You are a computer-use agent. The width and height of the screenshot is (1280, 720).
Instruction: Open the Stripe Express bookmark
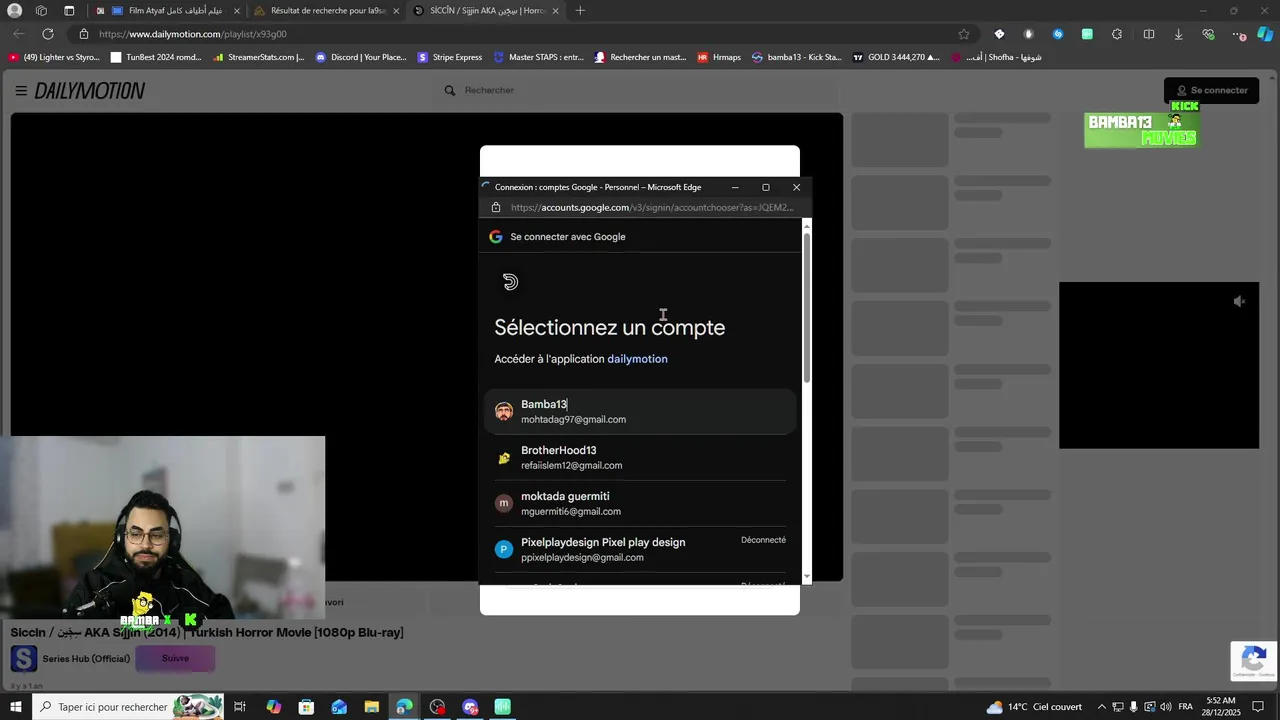(450, 57)
